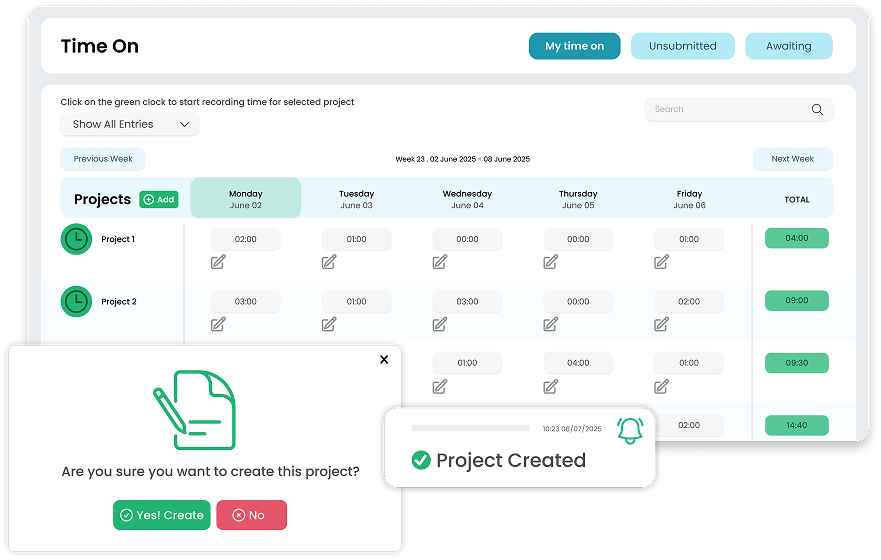
Task: Switch to My time on tab
Action: pos(574,46)
